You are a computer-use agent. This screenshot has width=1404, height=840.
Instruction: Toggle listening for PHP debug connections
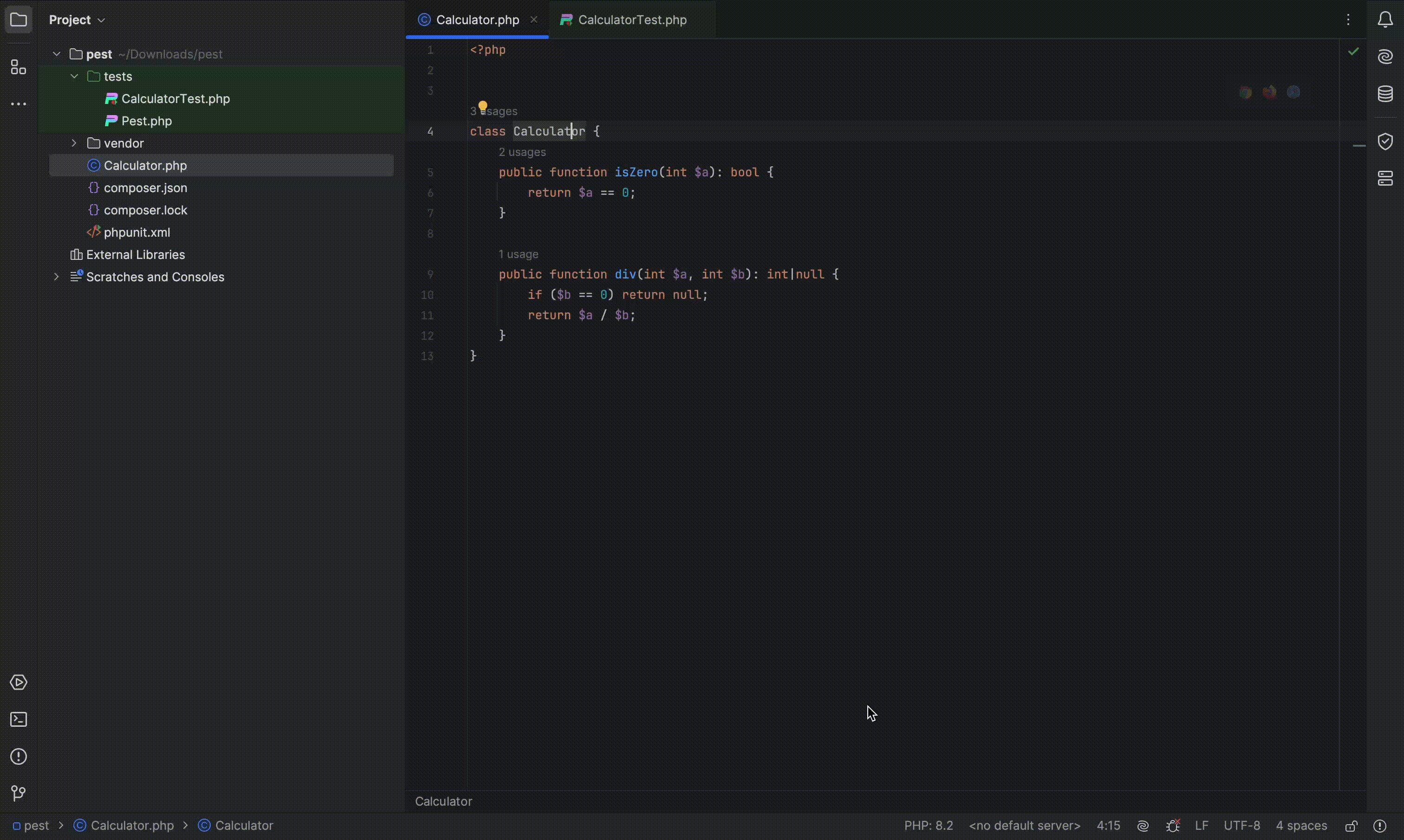click(x=1173, y=827)
